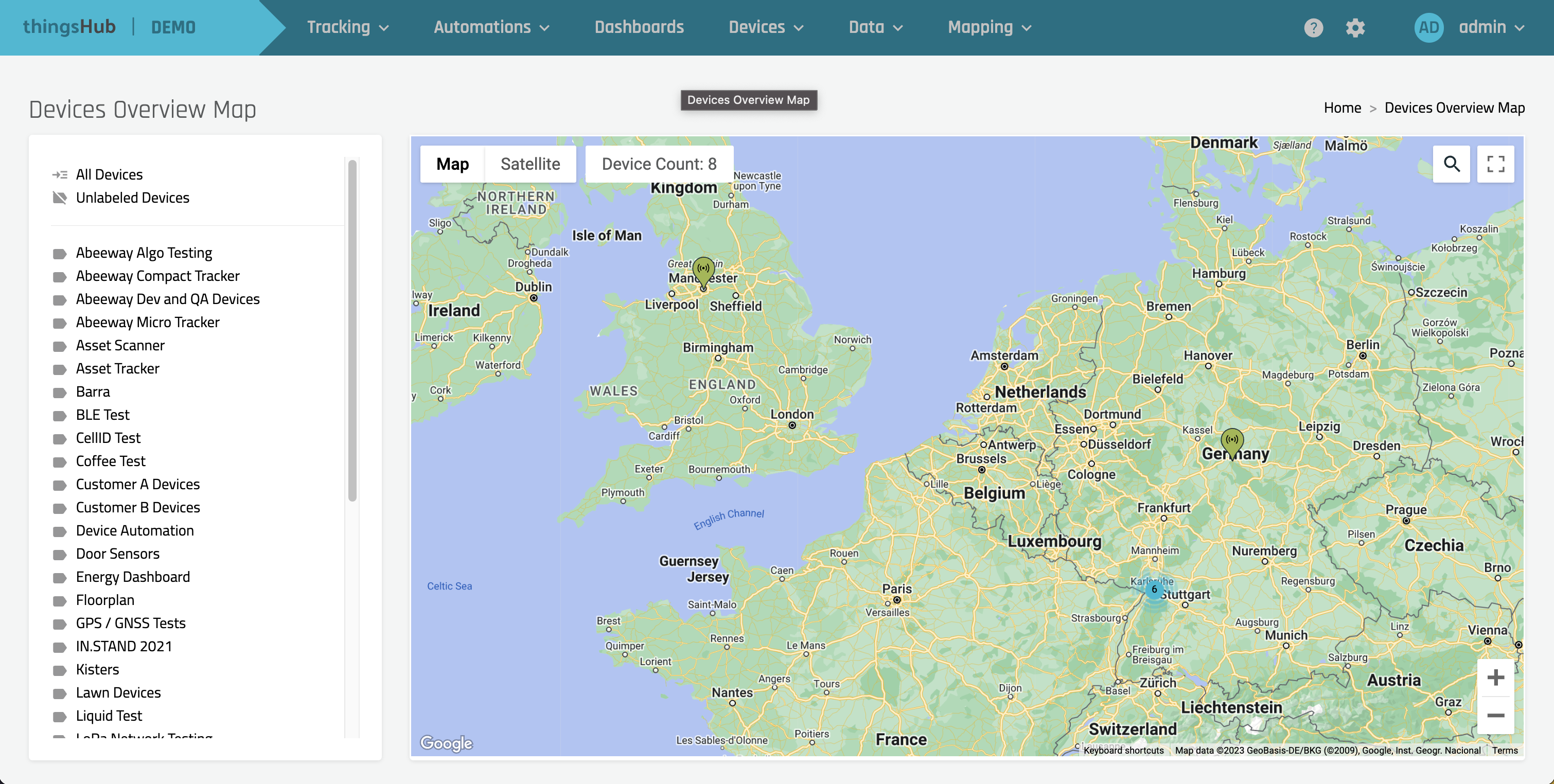
Task: Select the Asset Tracker label
Action: coord(118,368)
